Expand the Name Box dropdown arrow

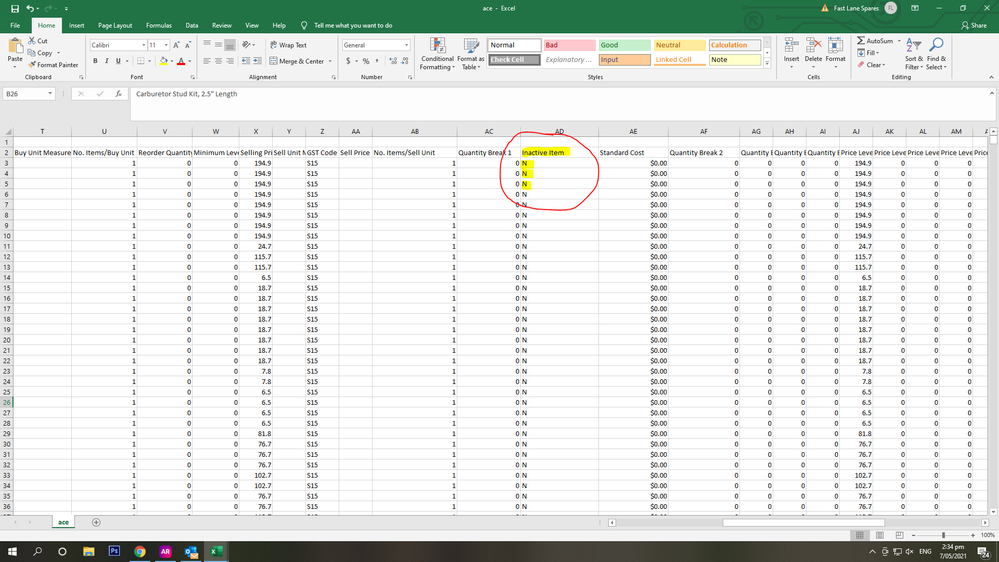tap(50, 94)
